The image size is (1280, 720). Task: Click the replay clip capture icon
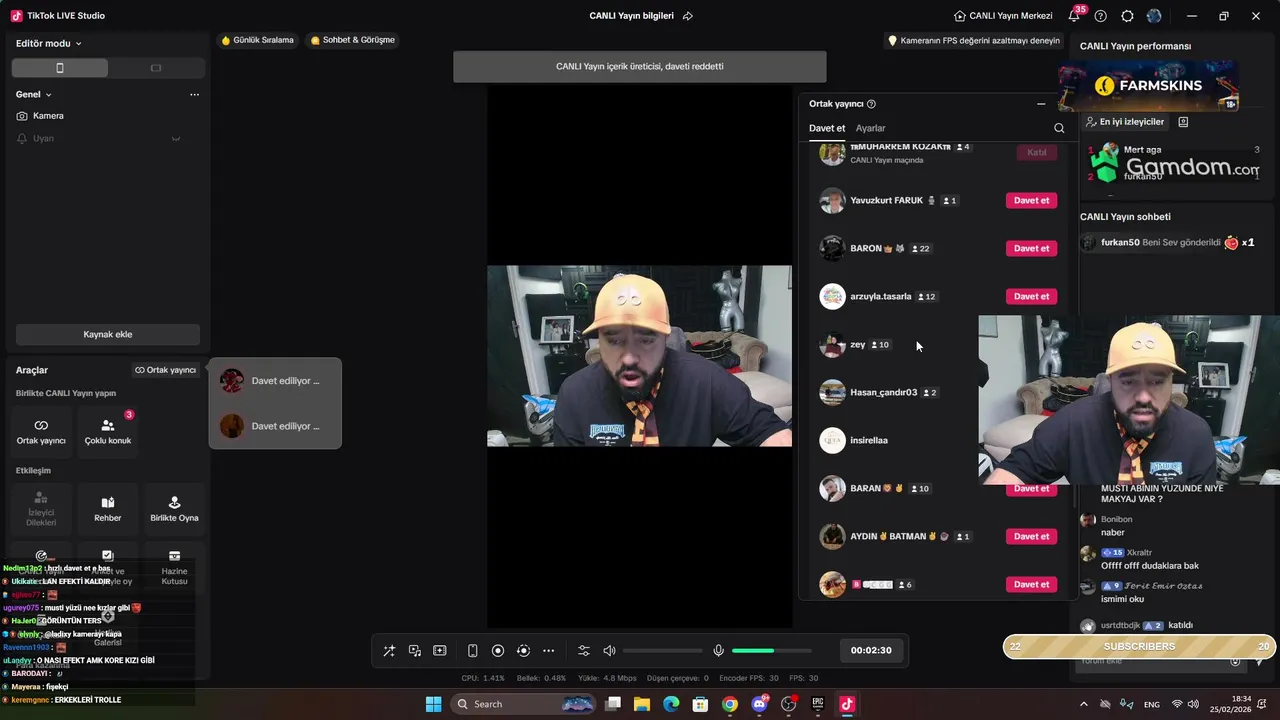pos(523,651)
